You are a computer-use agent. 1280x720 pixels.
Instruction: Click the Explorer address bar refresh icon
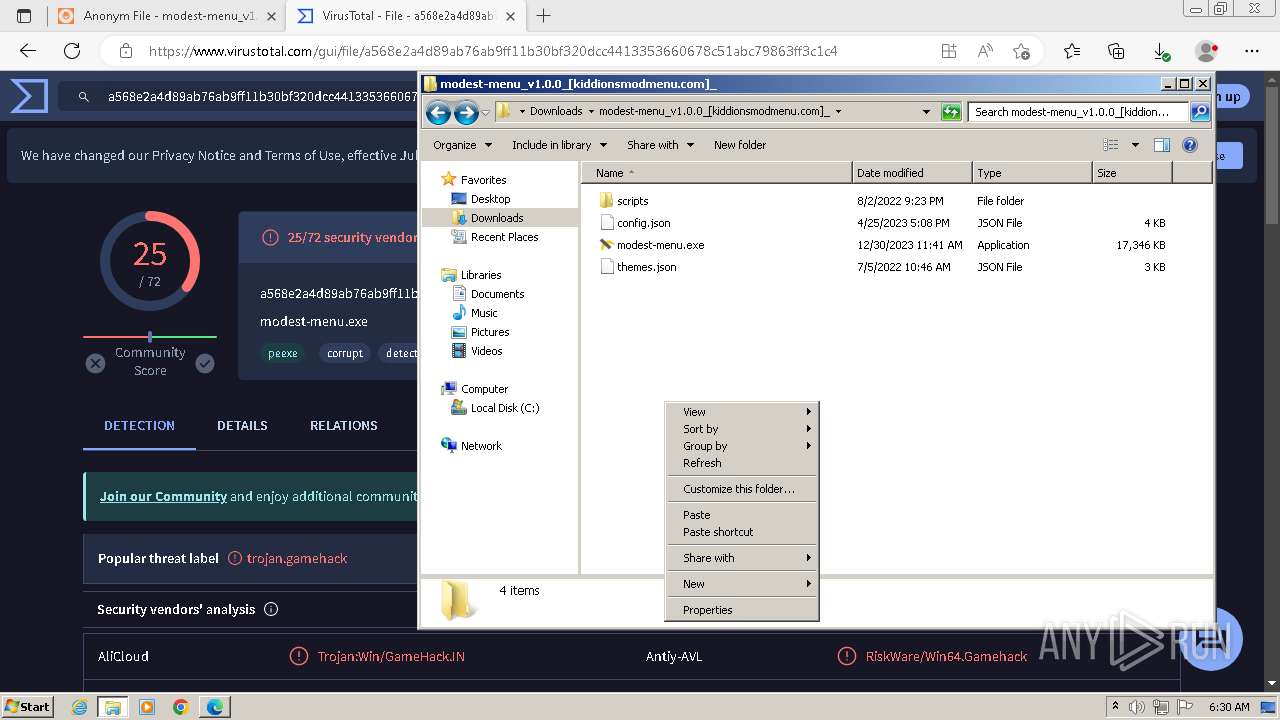pos(951,112)
